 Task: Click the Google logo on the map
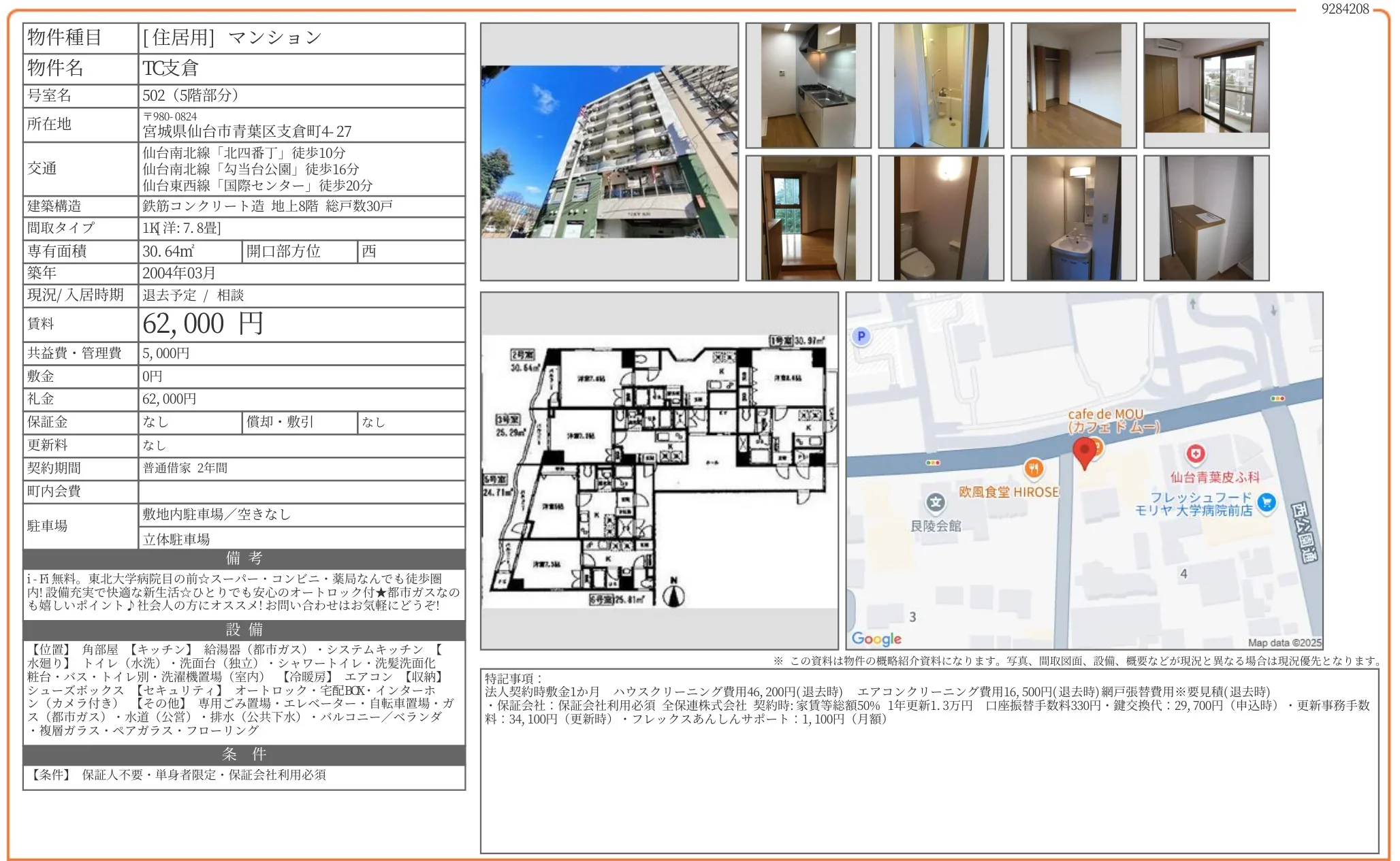(x=876, y=638)
